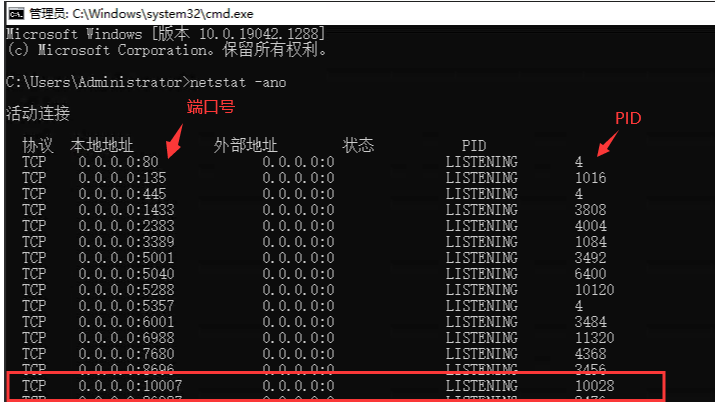Click PID value 3484
The image size is (717, 402).
coord(590,322)
